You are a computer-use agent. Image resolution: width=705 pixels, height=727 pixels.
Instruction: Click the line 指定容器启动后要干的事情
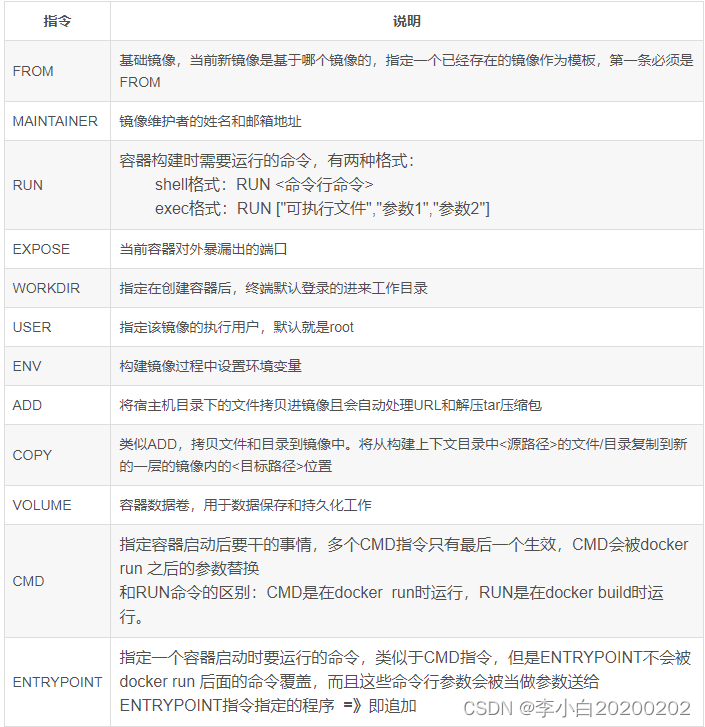coord(404,544)
